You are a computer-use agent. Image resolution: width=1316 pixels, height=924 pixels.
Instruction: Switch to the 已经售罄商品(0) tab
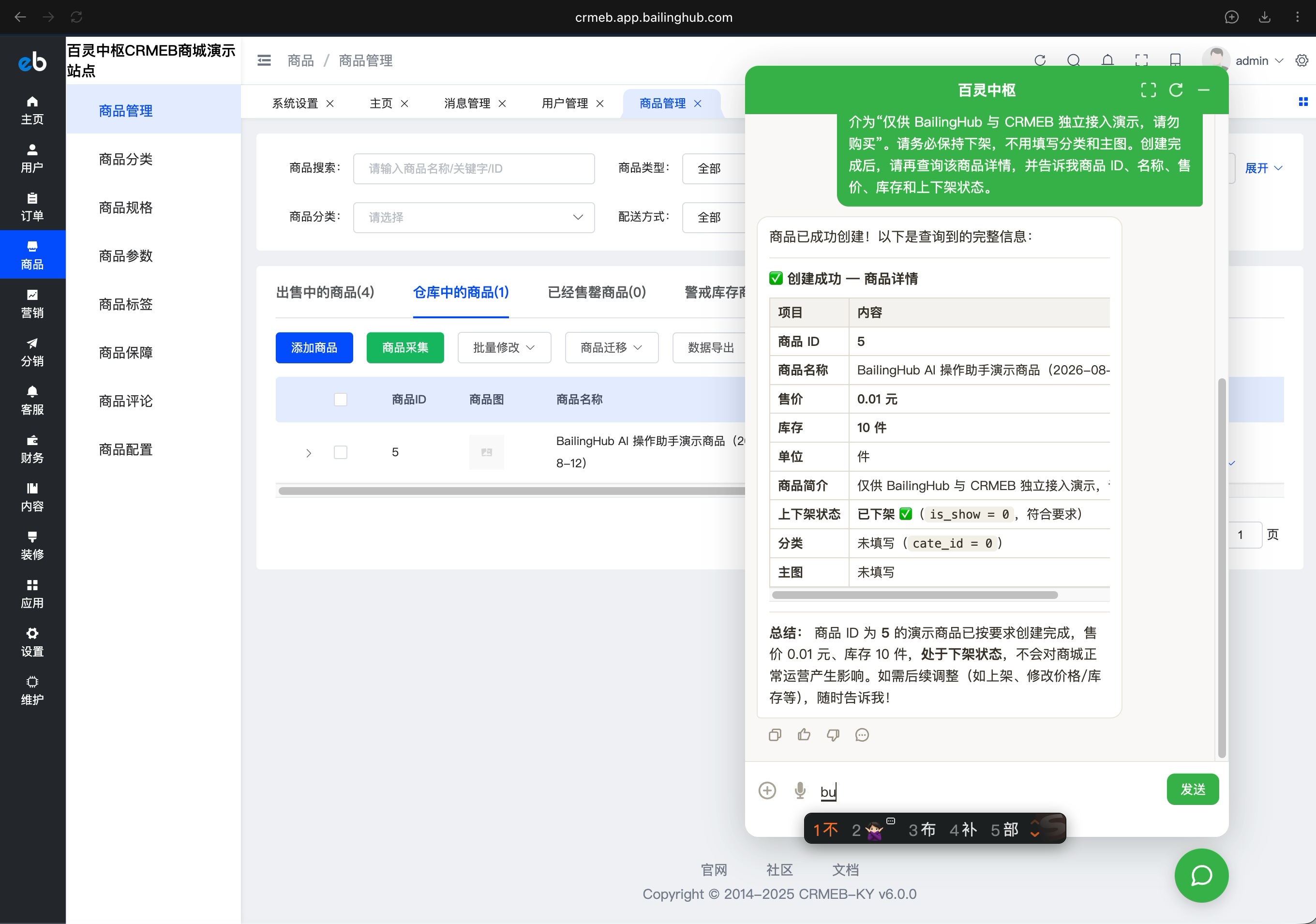click(597, 292)
